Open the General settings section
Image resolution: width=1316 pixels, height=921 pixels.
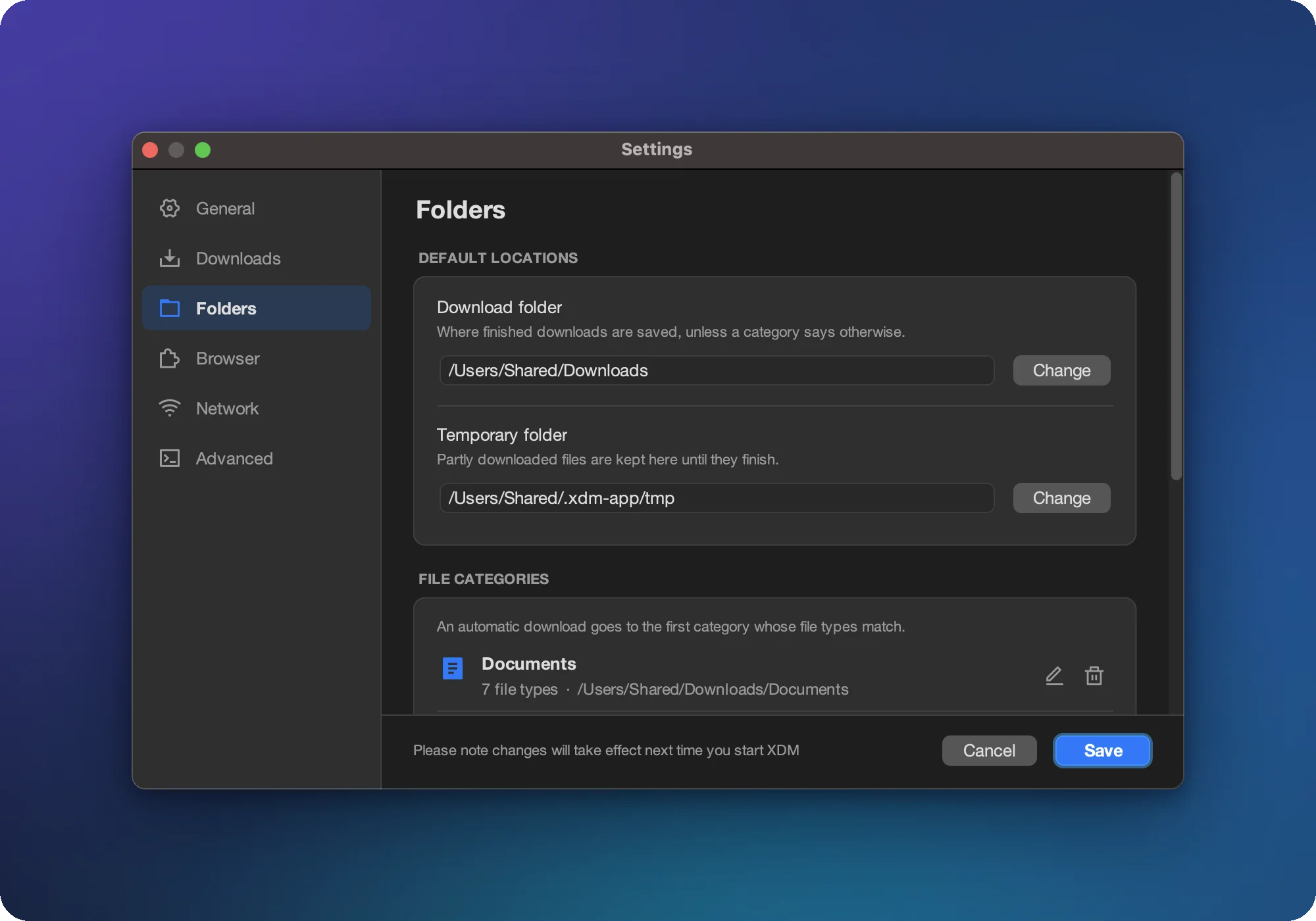tap(257, 209)
